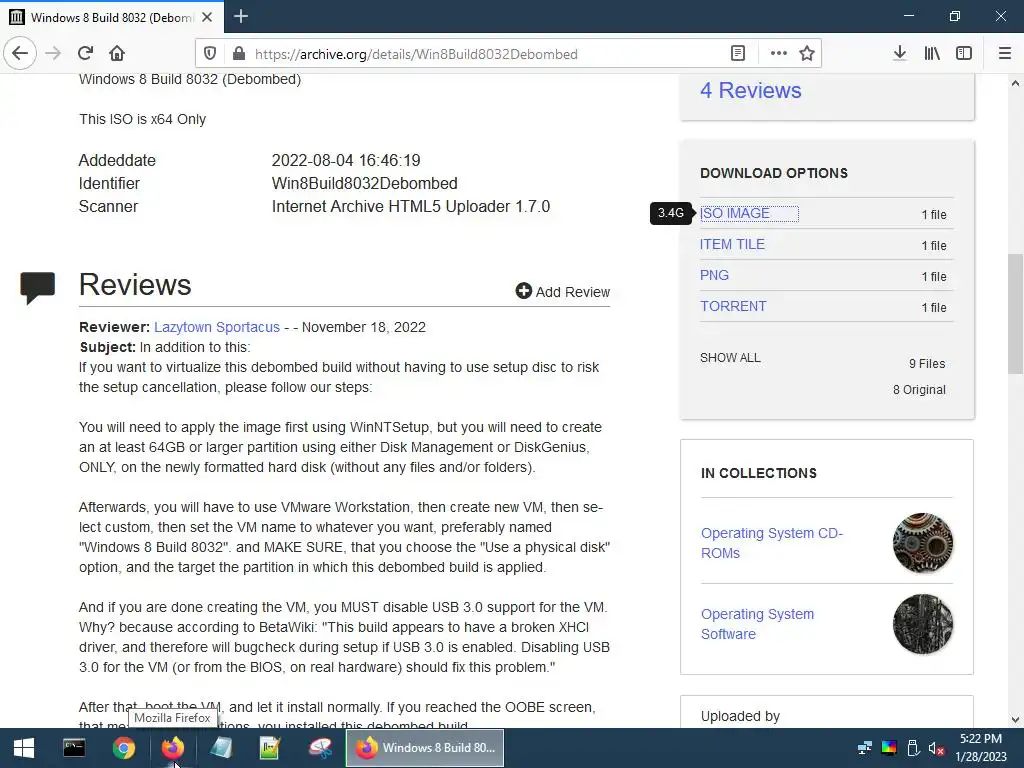
Task: Bookmark this page with the star
Action: point(807,54)
